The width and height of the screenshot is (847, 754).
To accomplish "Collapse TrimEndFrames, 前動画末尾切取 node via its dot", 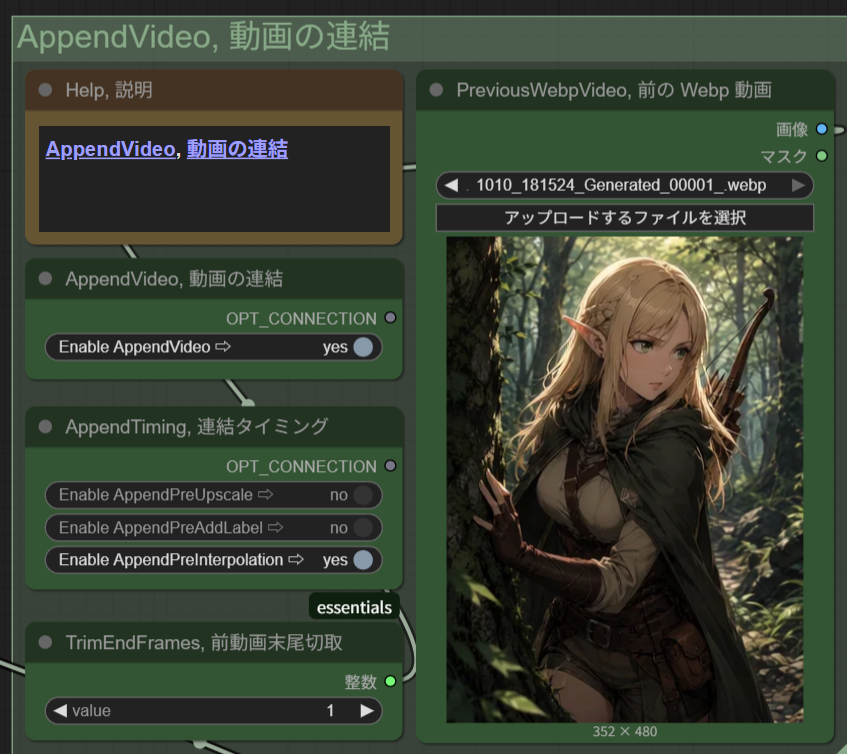I will [45, 642].
